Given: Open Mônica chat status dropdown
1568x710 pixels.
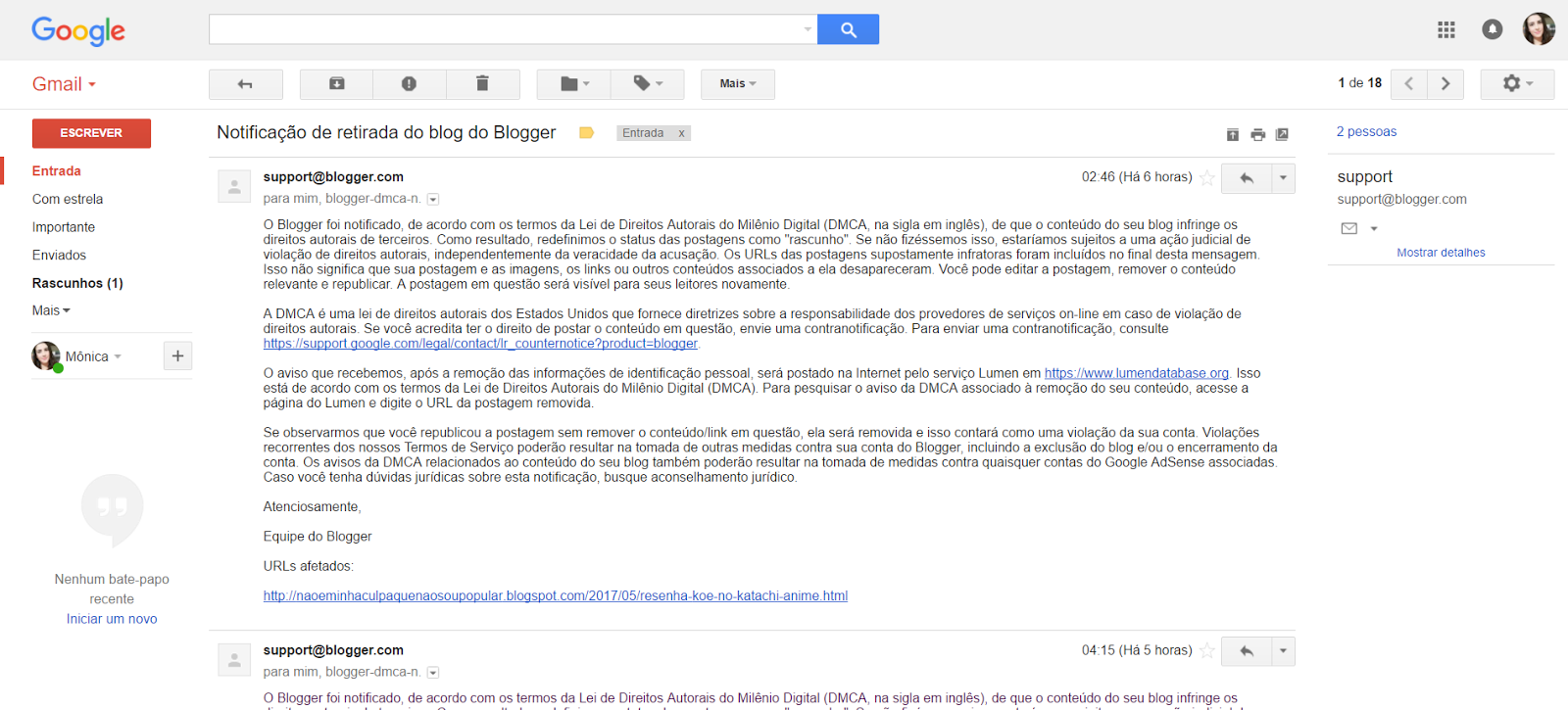Looking at the screenshot, I should click(118, 356).
